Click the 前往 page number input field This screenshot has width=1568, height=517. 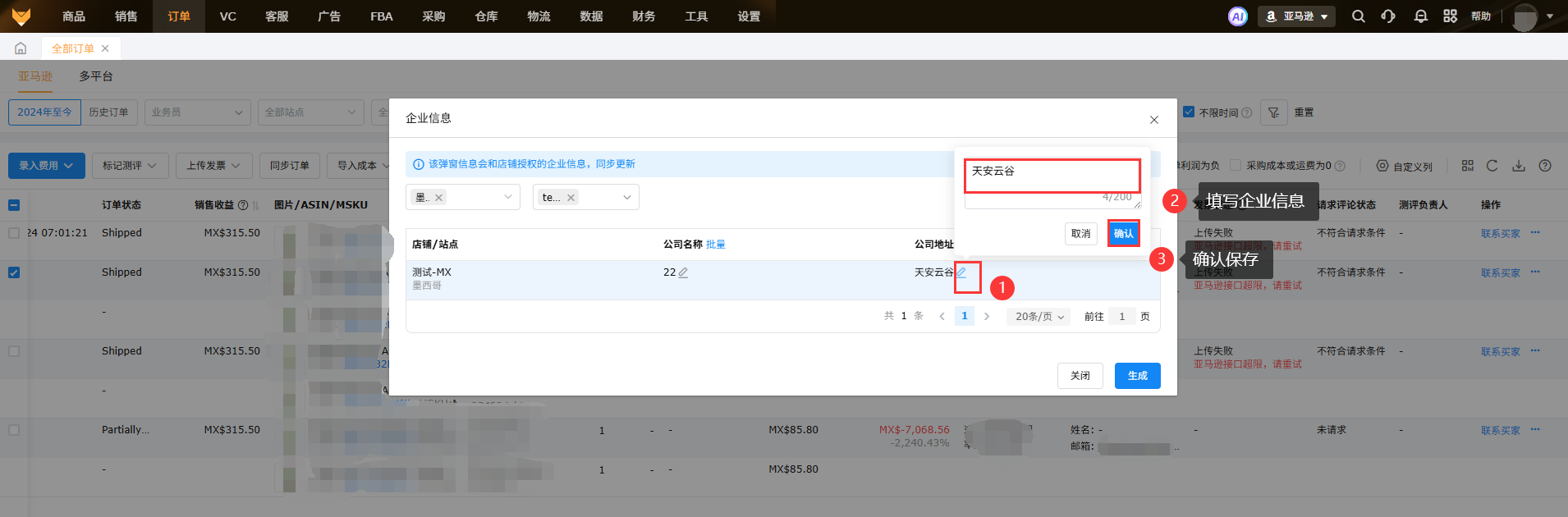1122,317
